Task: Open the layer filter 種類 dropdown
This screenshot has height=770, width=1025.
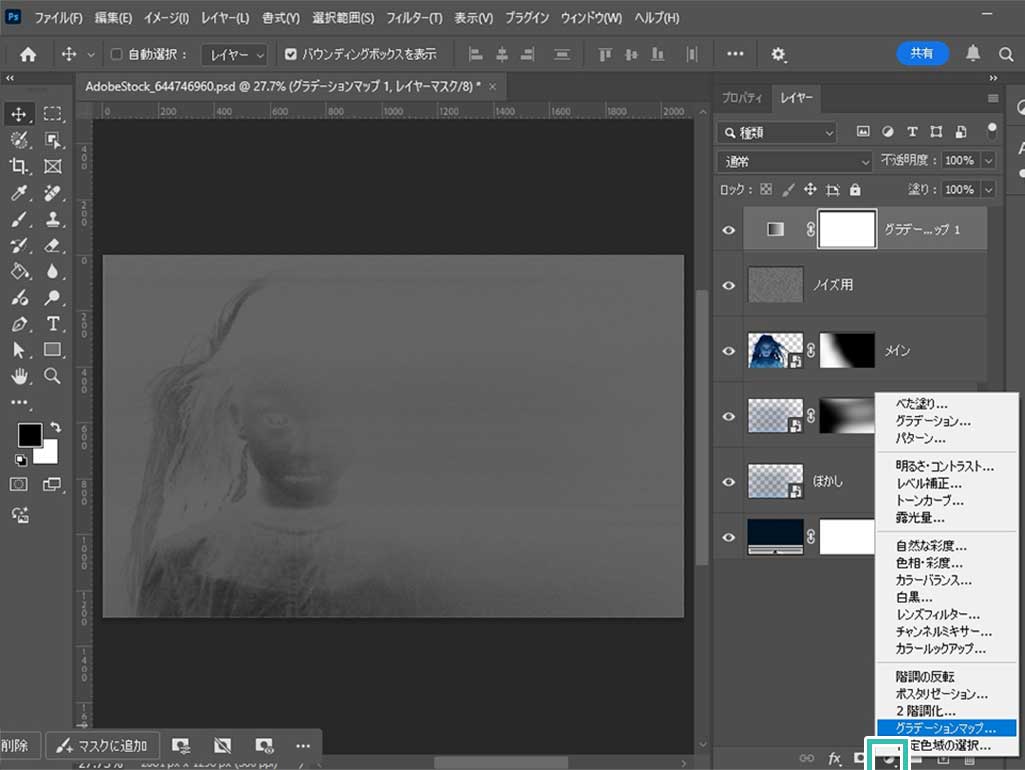Action: click(x=777, y=132)
